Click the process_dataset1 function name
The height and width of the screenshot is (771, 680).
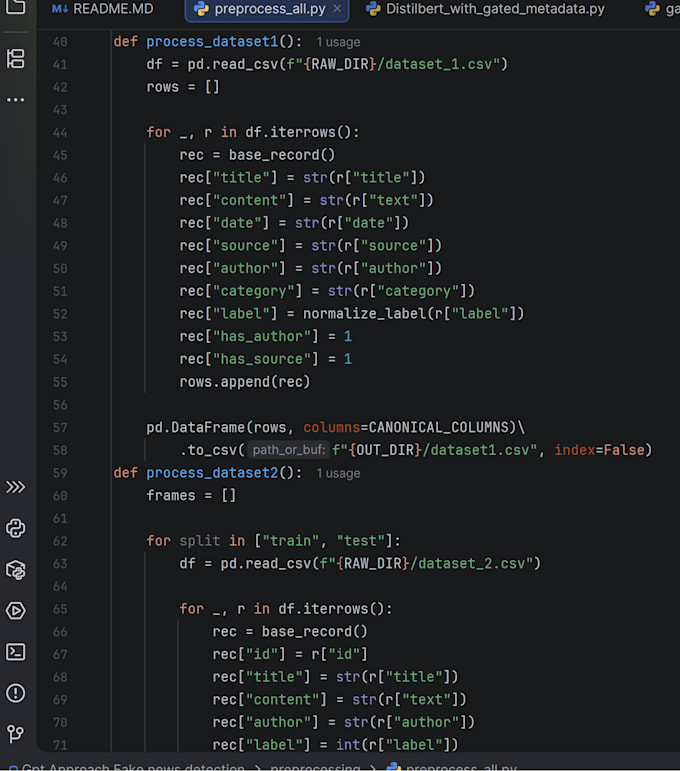pos(212,42)
